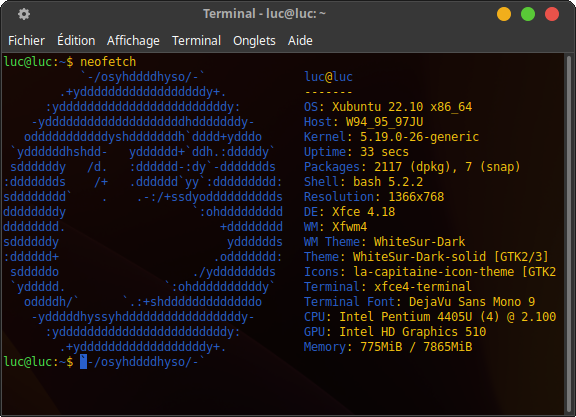
Task: Click the 'Memory: 775MiB / 7865MiB' line
Action: pos(388,347)
